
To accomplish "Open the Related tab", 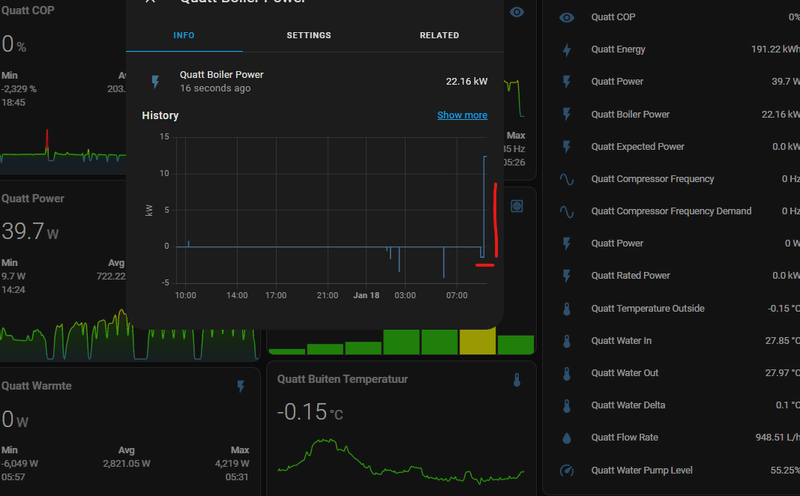I will click(439, 35).
